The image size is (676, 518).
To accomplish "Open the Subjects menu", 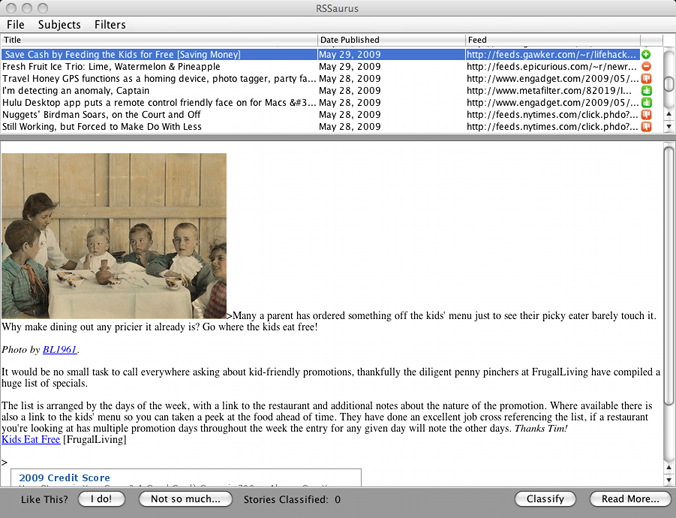I will 59,25.
